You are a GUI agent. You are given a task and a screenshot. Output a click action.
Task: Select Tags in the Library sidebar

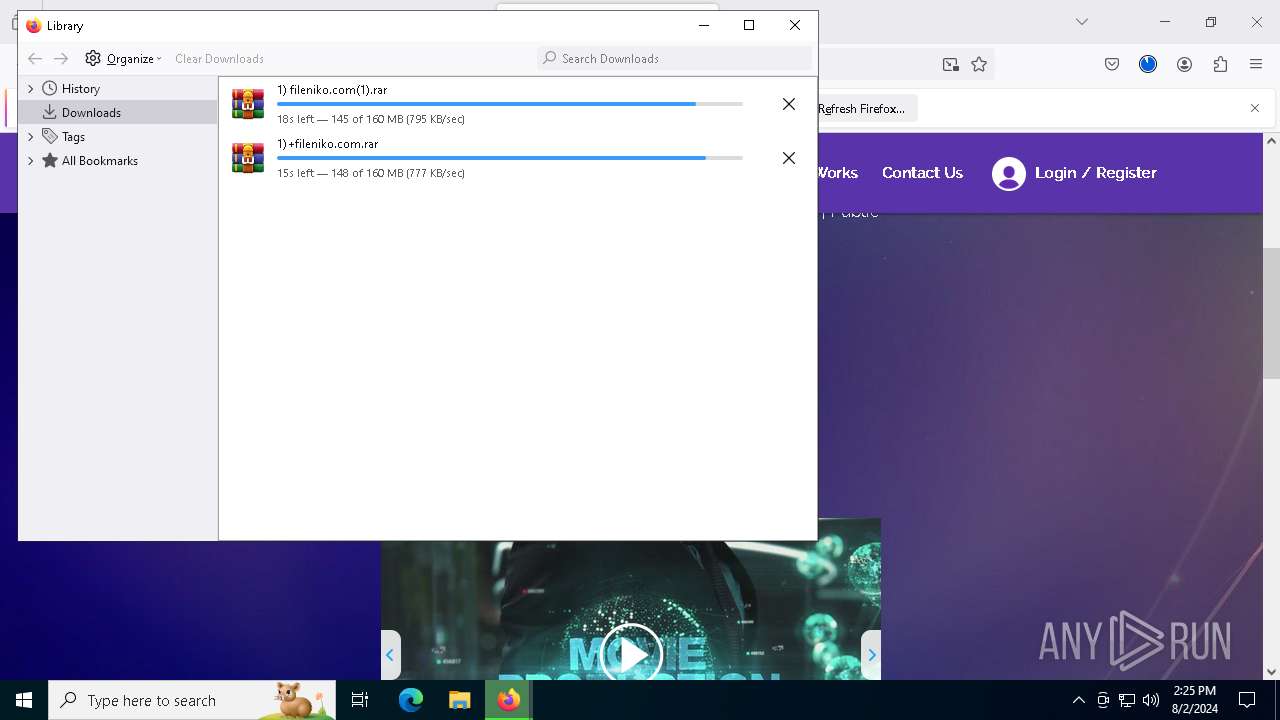pyautogui.click(x=73, y=136)
